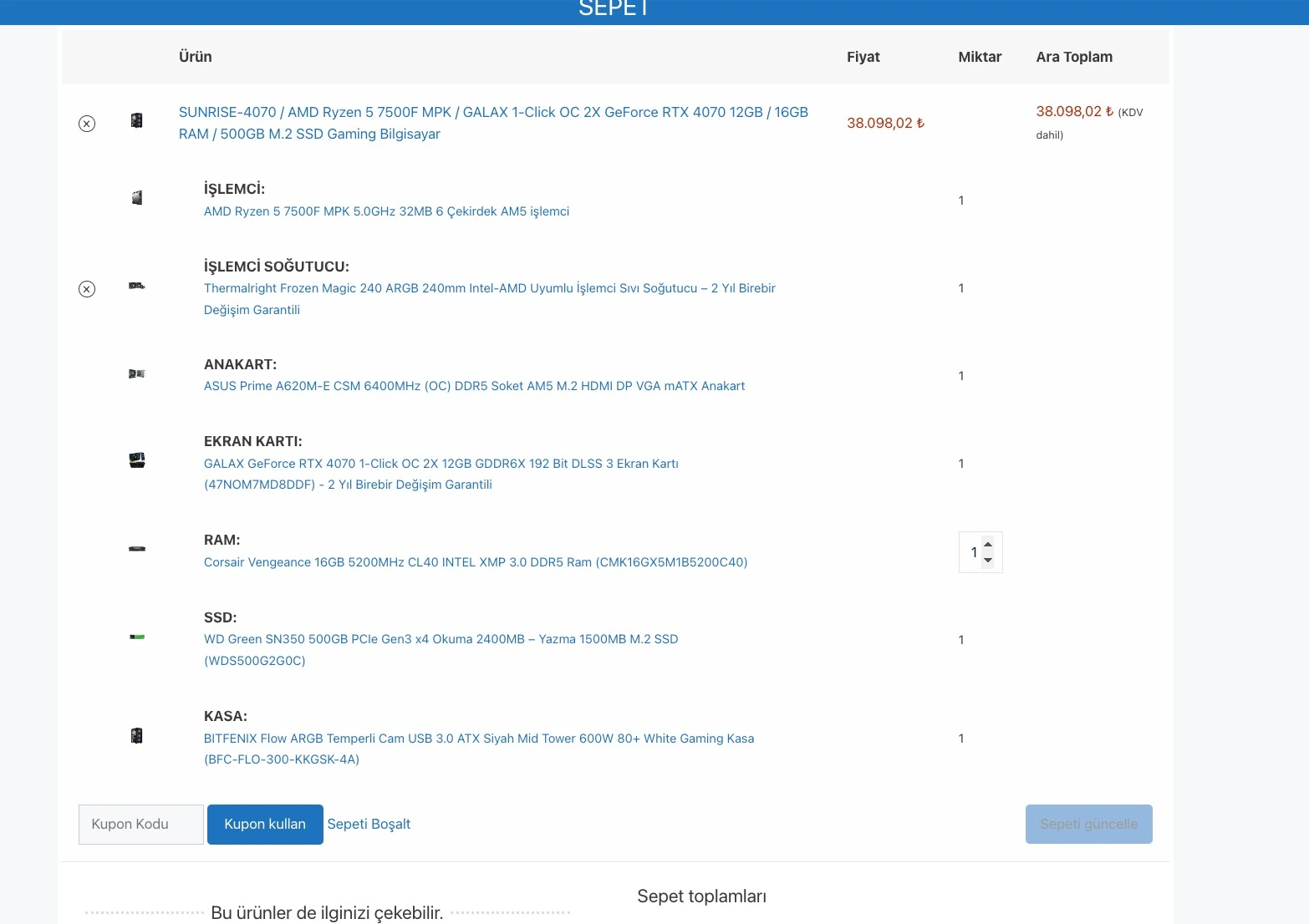Screen dimensions: 1309x924
Task: Open the AMD Ryzen 5 7500F MPK işlemci link
Action: 386,211
